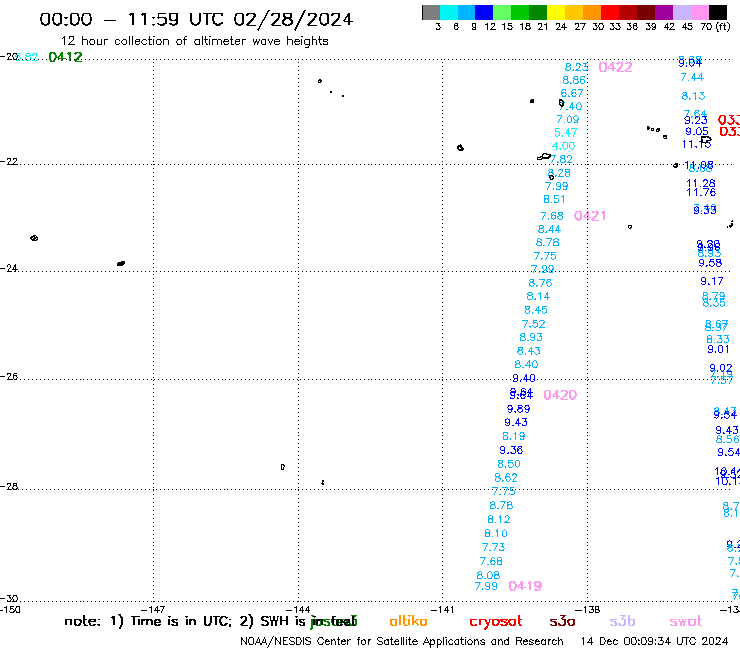Viewport: 740px width, 650px height.
Task: Click the wave height value 9.05
Action: point(697,132)
